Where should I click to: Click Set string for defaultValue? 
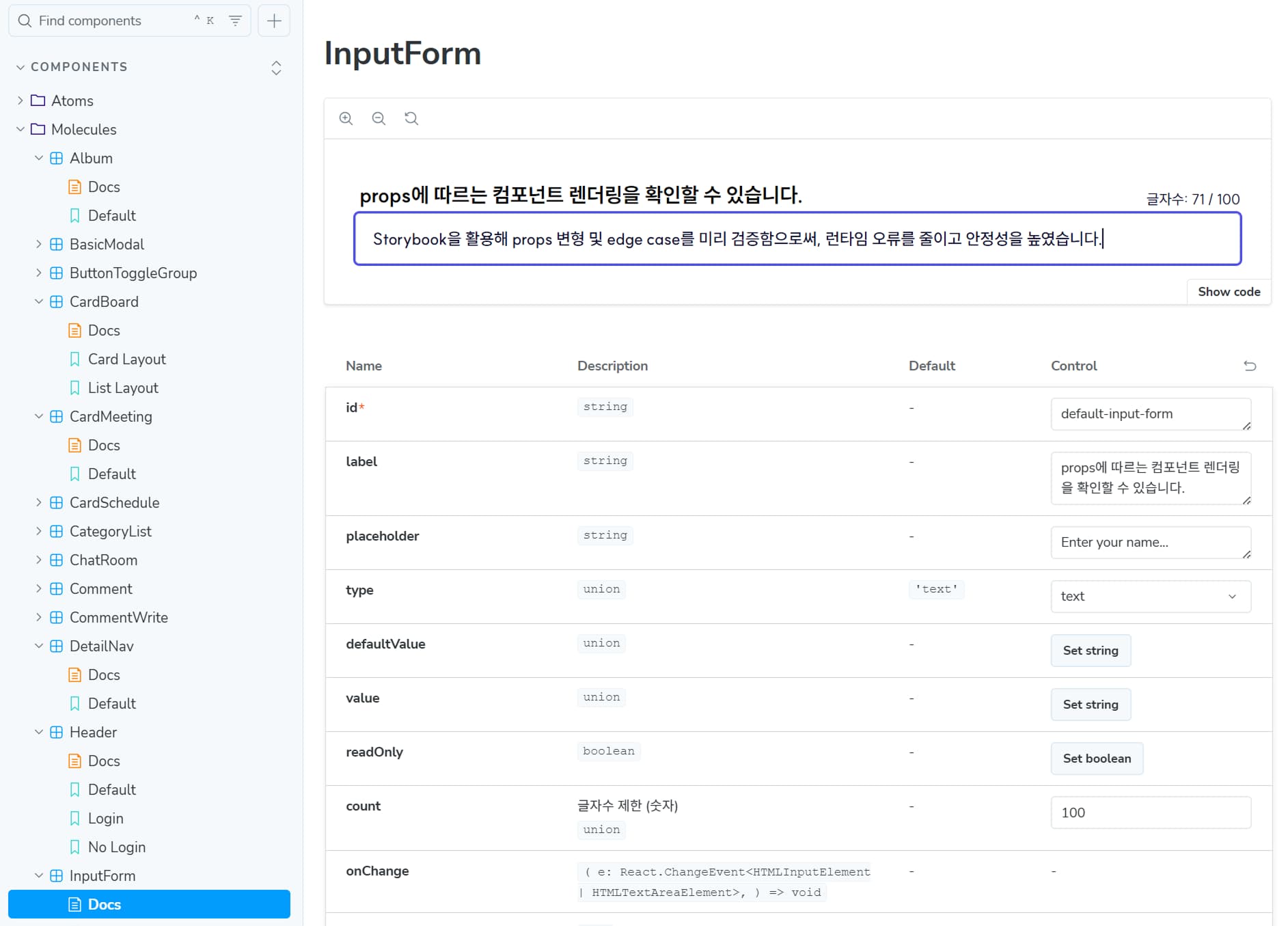(1090, 651)
